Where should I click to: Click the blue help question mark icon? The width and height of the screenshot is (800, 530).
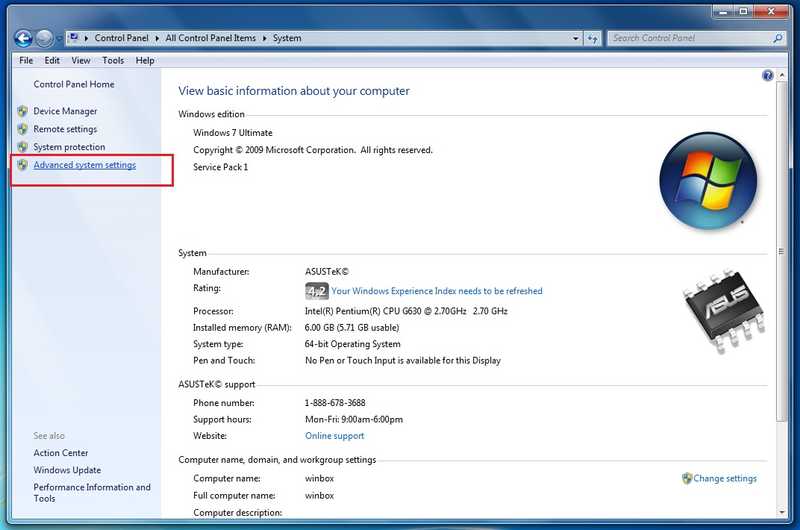(768, 75)
